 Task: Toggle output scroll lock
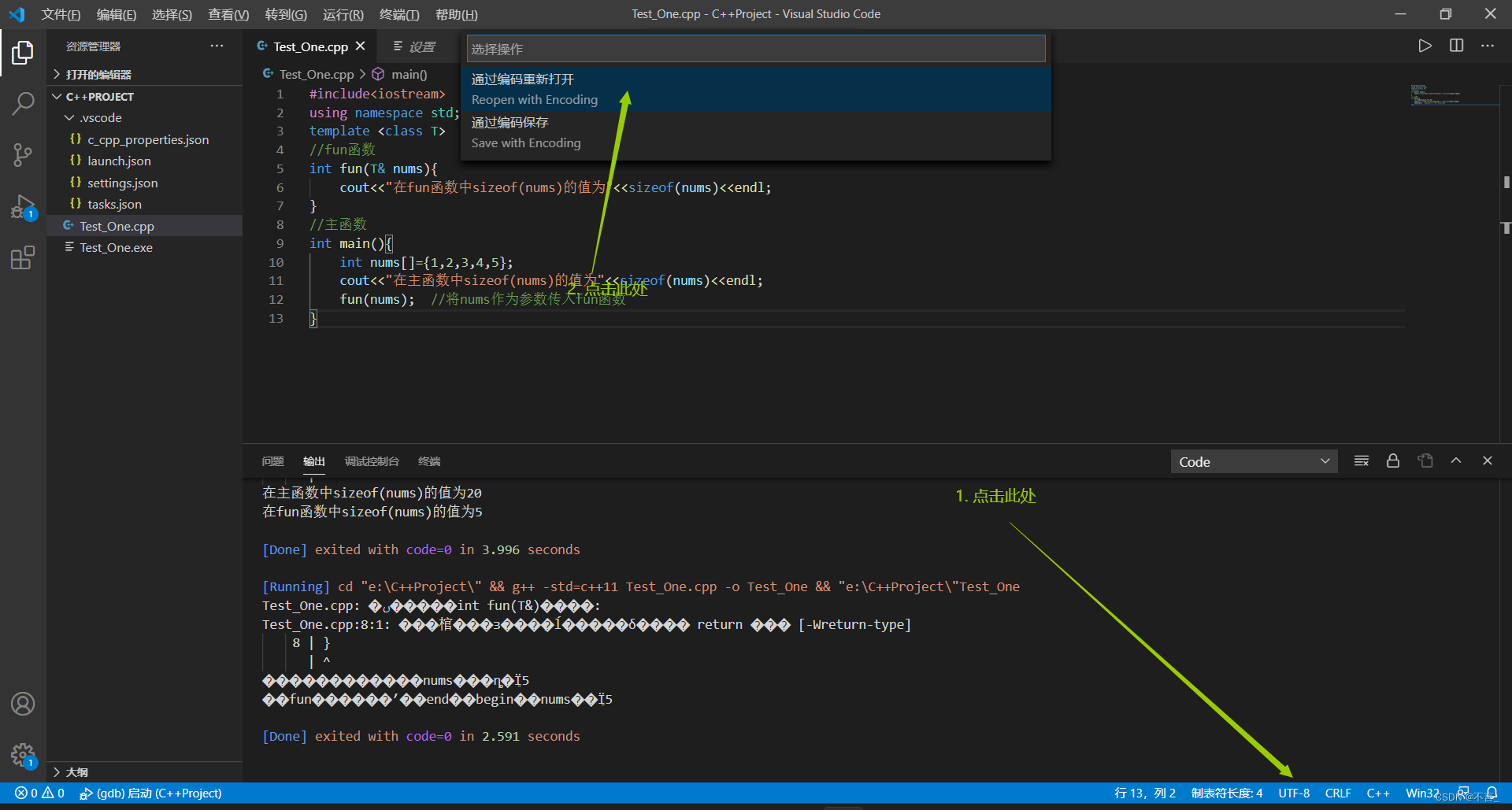click(x=1392, y=460)
